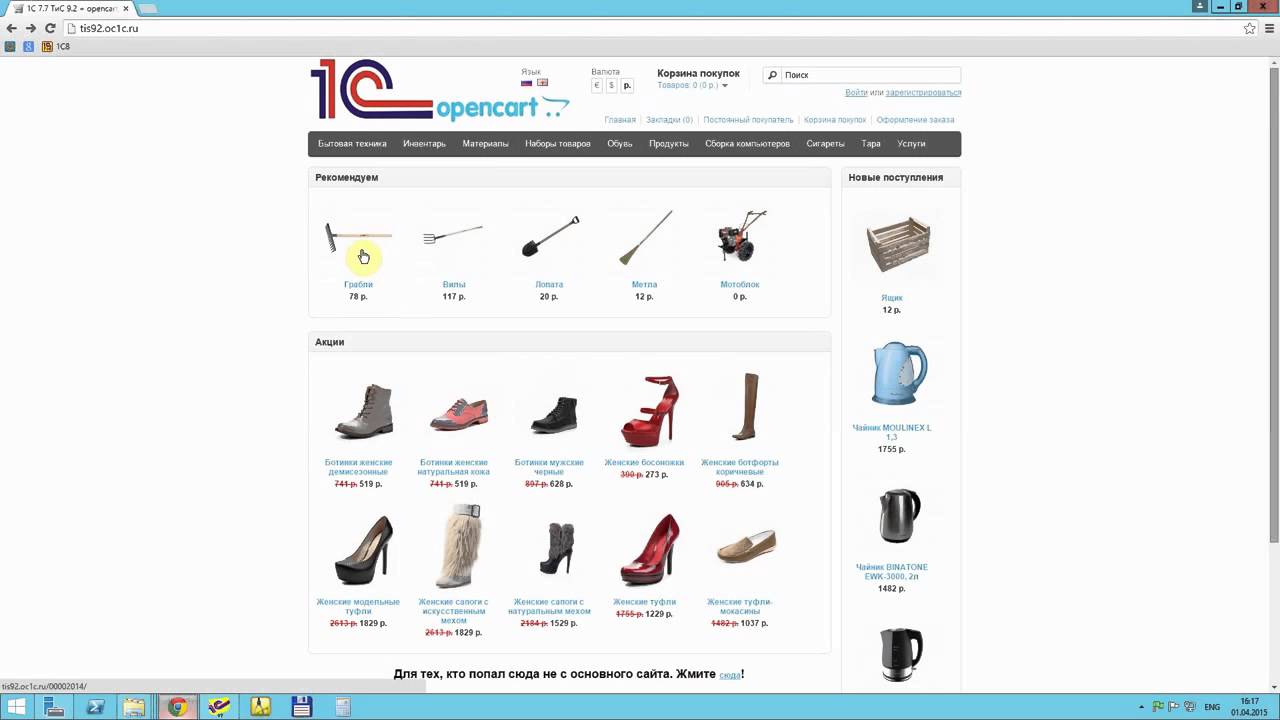Select the English flag language icon
The image size is (1280, 720).
pyautogui.click(x=543, y=83)
